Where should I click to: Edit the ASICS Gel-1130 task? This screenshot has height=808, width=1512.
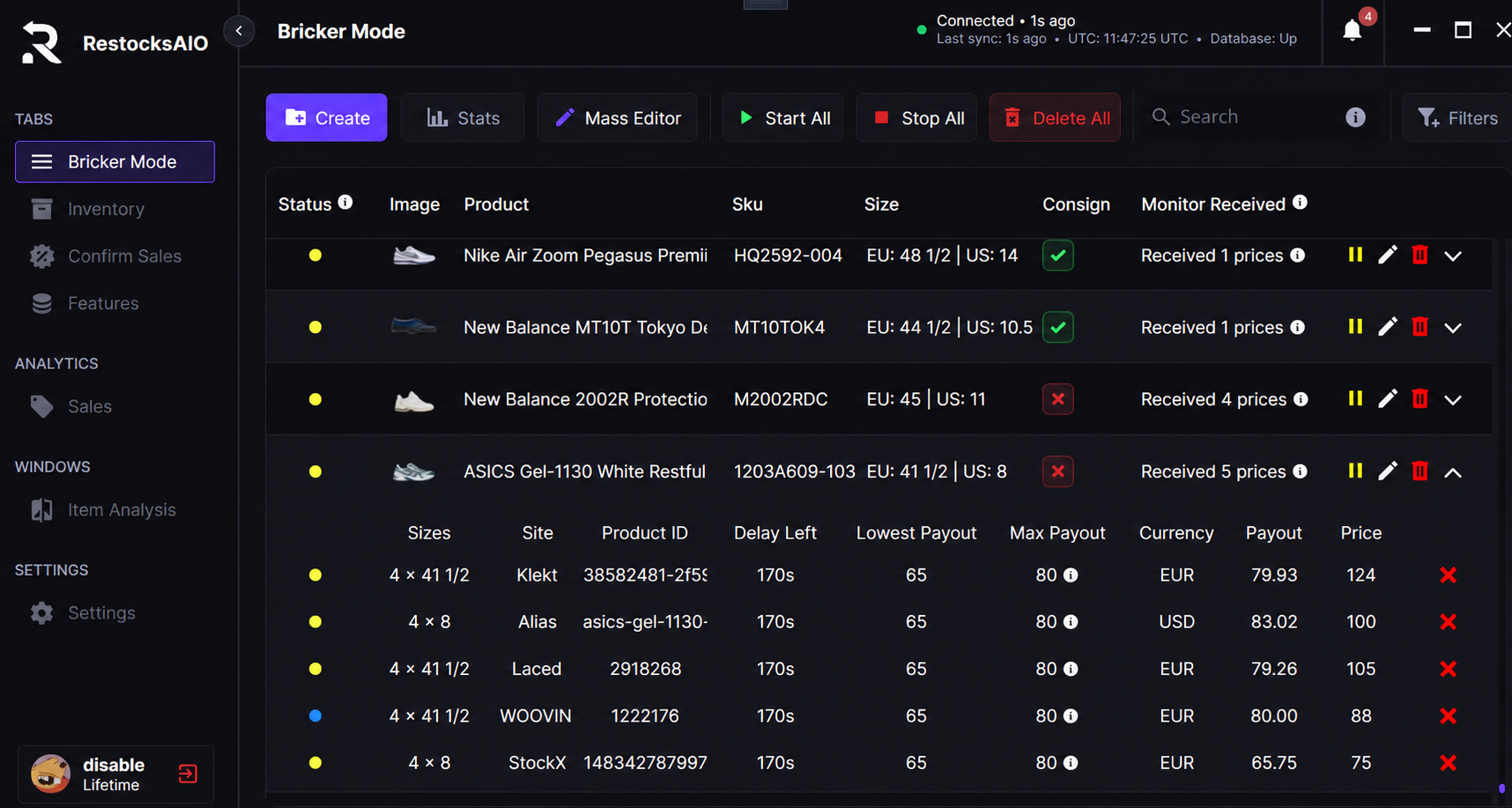[1388, 471]
